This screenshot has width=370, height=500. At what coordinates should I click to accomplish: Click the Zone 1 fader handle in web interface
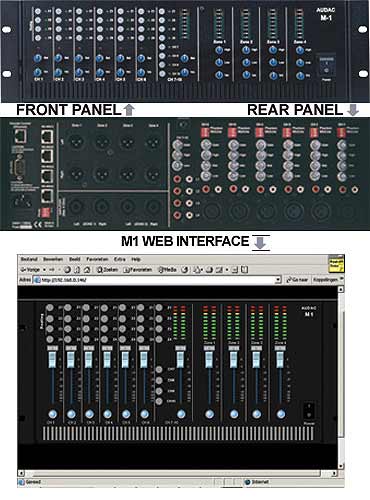pos(209,359)
